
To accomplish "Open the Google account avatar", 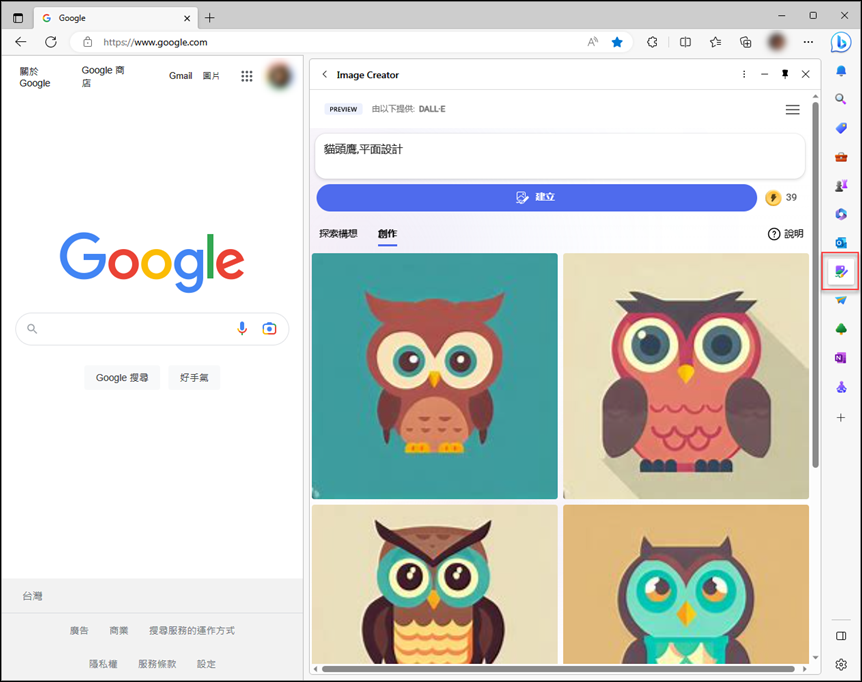I will (x=279, y=76).
